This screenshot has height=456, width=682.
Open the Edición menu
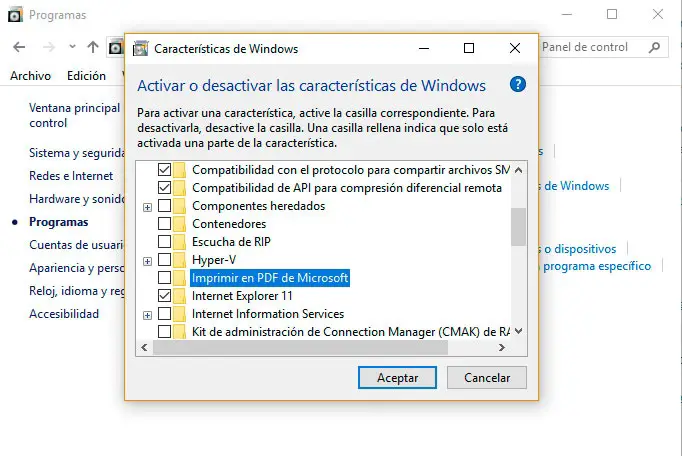tap(86, 76)
